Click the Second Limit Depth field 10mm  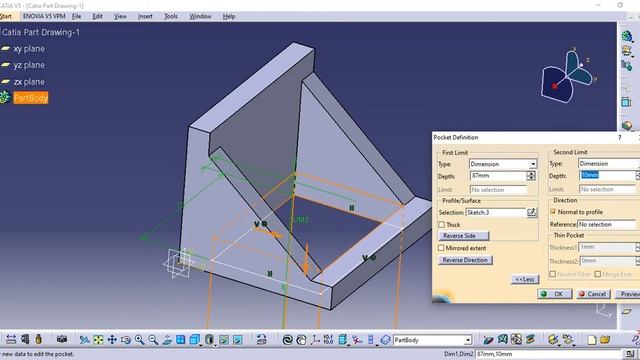[x=607, y=176]
